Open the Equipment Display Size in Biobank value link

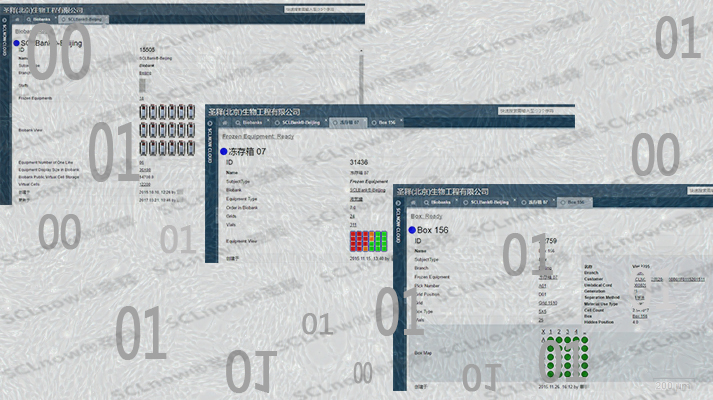[x=145, y=170]
